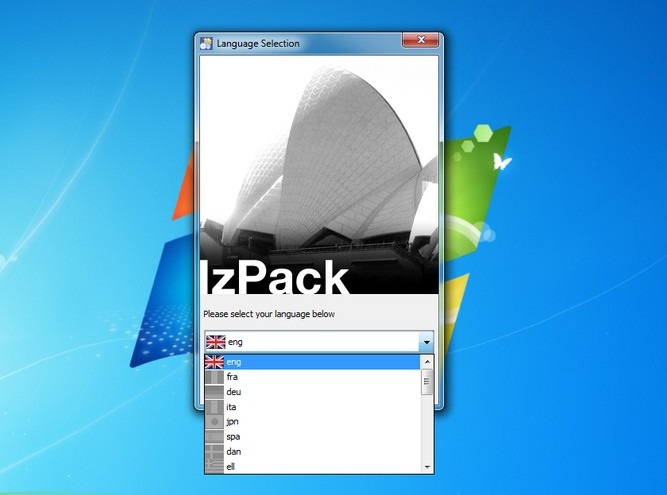The height and width of the screenshot is (495, 667).
Task: Select spa in the language list
Action: pos(313,437)
